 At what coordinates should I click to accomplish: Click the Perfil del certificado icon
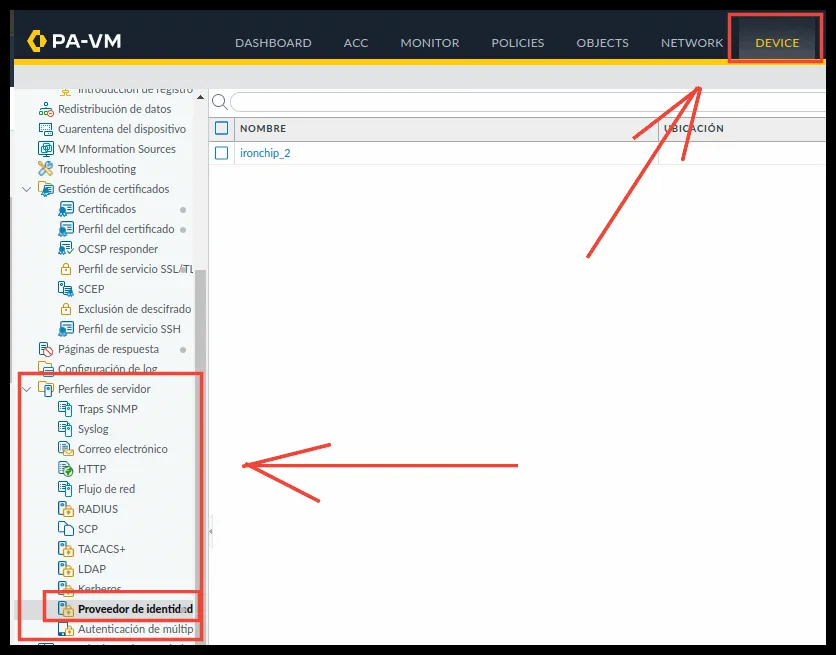66,229
